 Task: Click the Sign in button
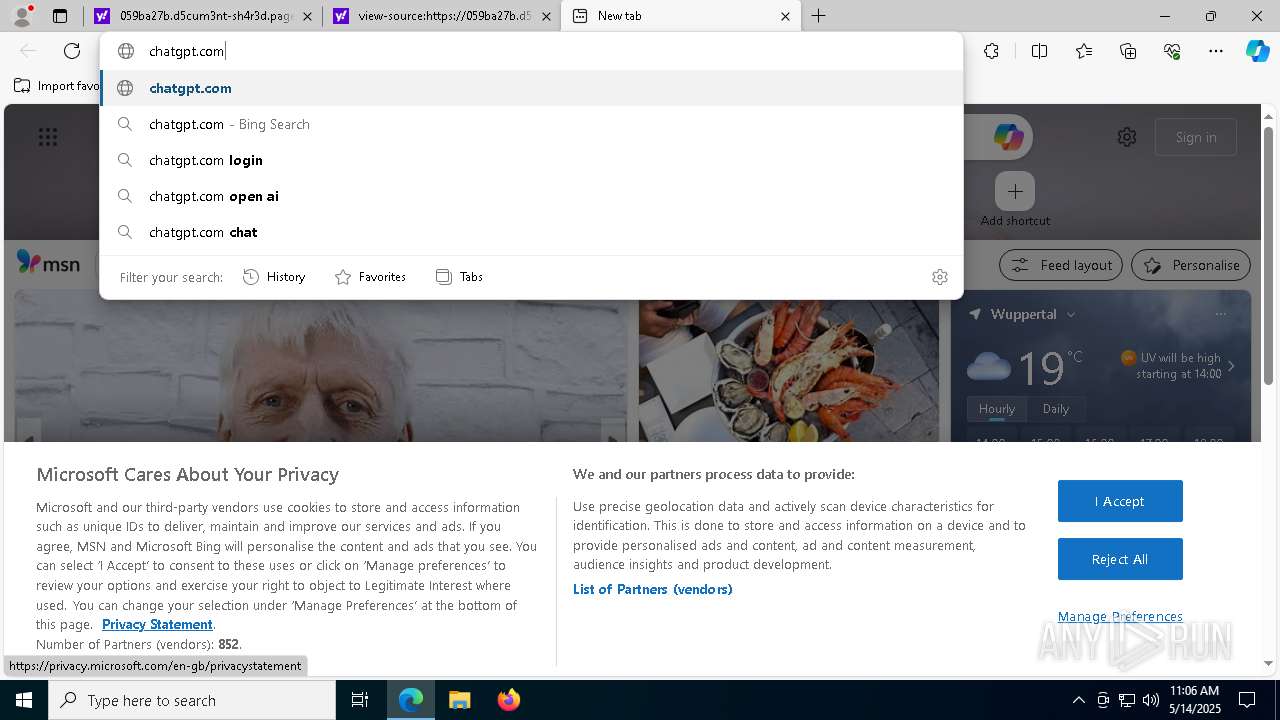point(1196,137)
